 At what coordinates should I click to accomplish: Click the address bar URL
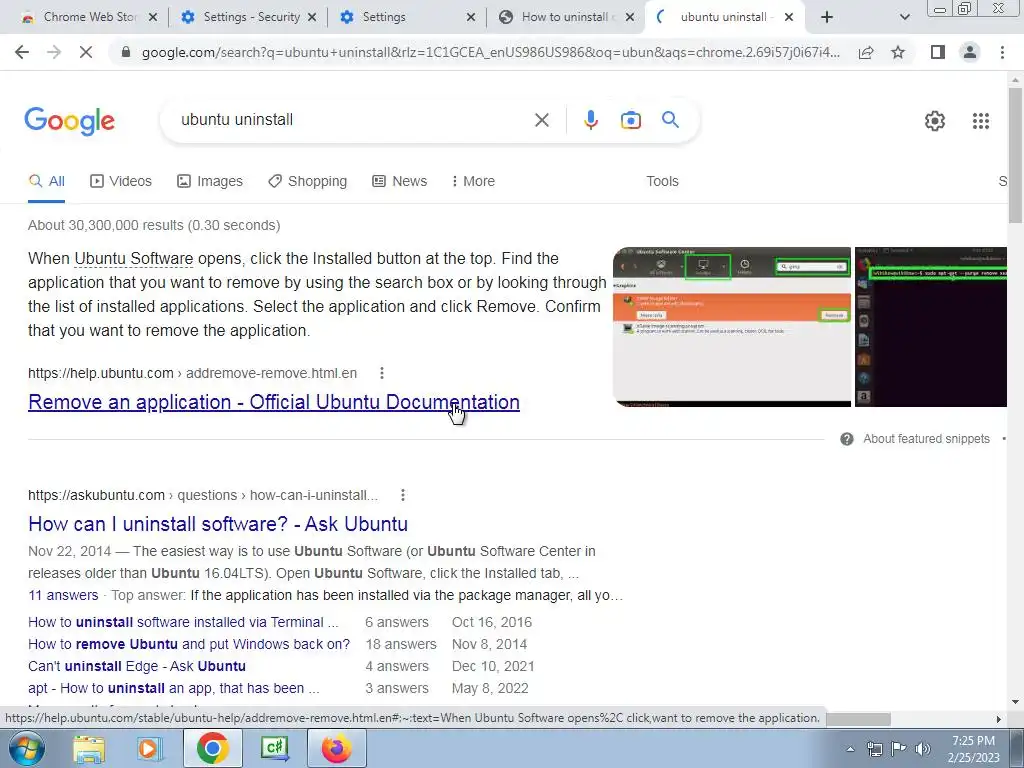[x=490, y=52]
